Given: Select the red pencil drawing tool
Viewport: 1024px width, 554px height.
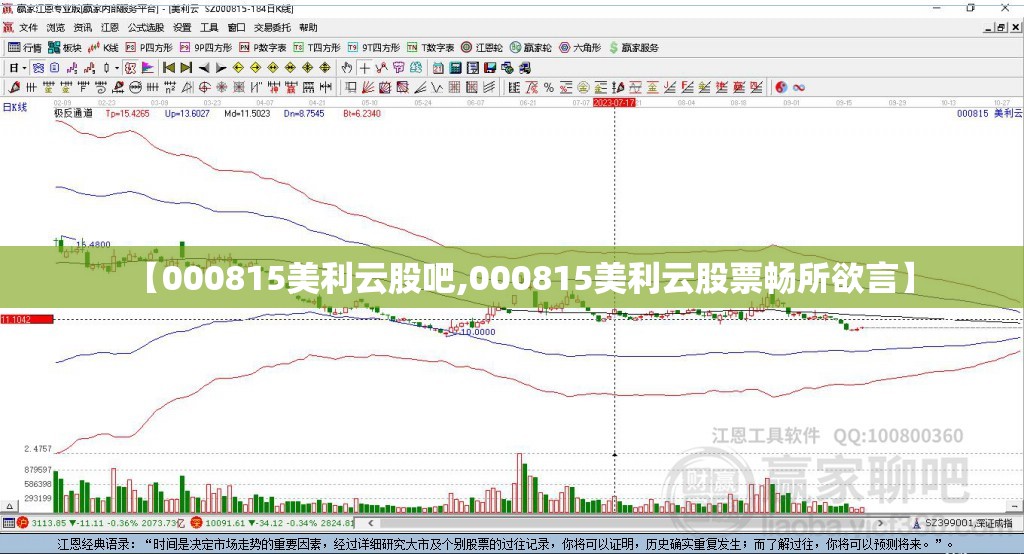Looking at the screenshot, I should tap(14, 88).
